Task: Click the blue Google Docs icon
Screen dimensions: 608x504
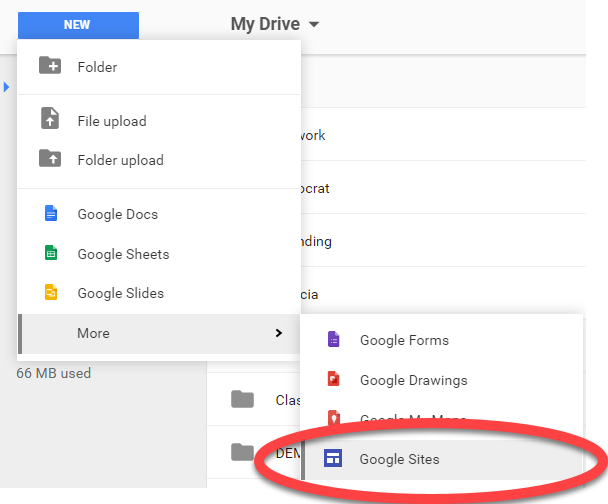Action: click(x=50, y=214)
